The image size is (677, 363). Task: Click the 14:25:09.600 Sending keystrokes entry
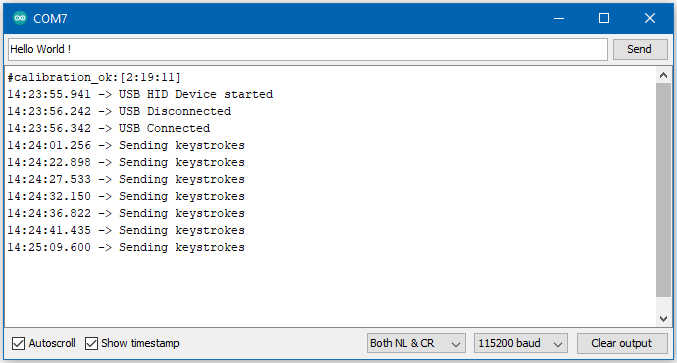[126, 247]
